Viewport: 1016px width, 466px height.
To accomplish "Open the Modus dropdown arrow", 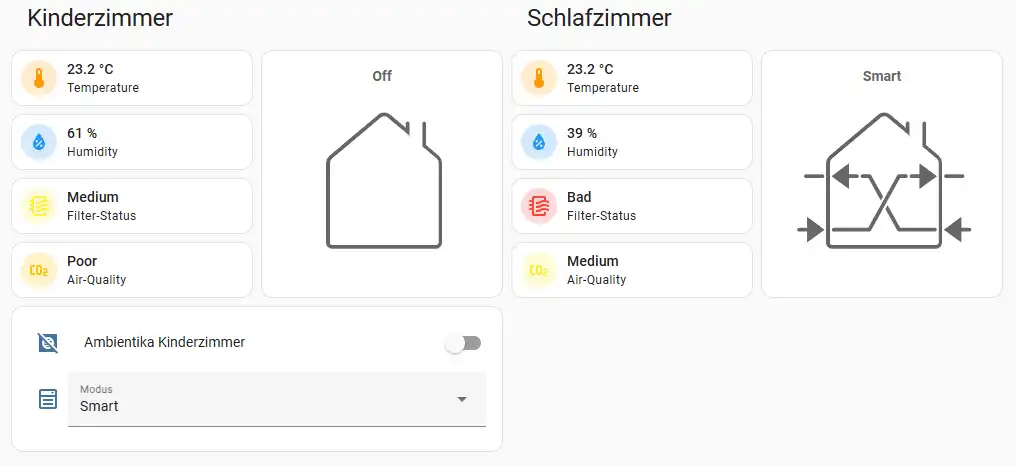I will tap(462, 399).
